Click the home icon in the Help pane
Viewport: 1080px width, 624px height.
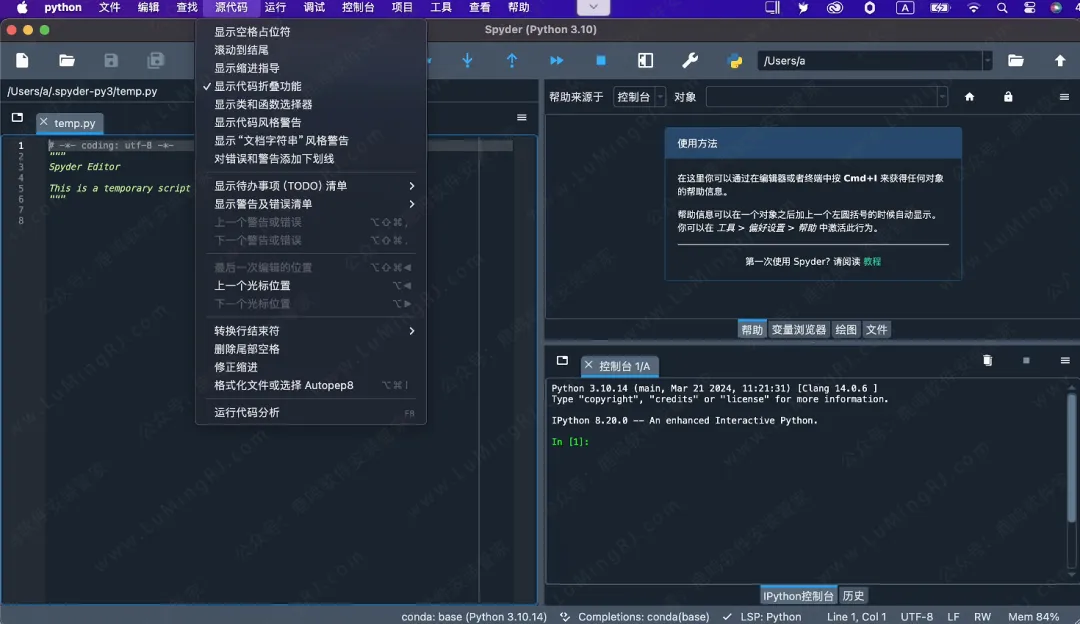pyautogui.click(x=968, y=96)
